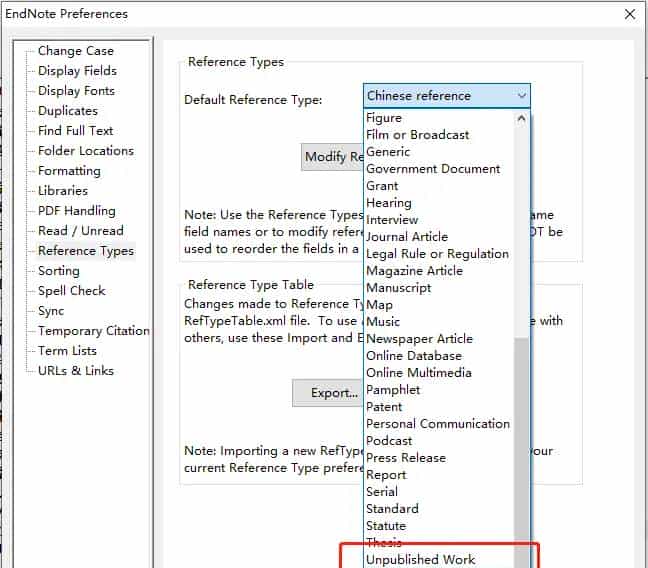
Task: Choose Figure from the reference type list
Action: (440, 118)
